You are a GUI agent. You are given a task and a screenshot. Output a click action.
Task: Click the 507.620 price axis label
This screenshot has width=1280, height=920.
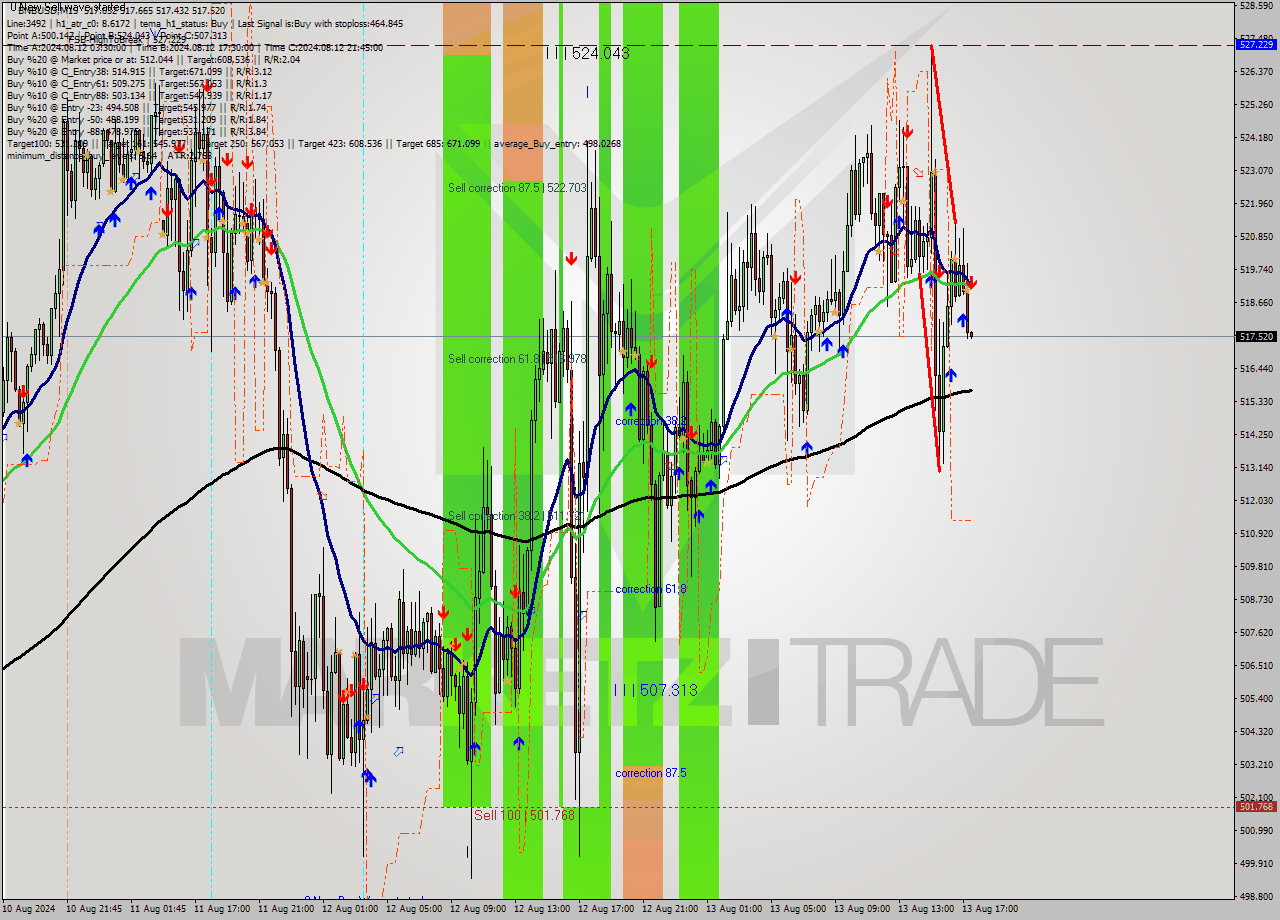[x=1256, y=632]
